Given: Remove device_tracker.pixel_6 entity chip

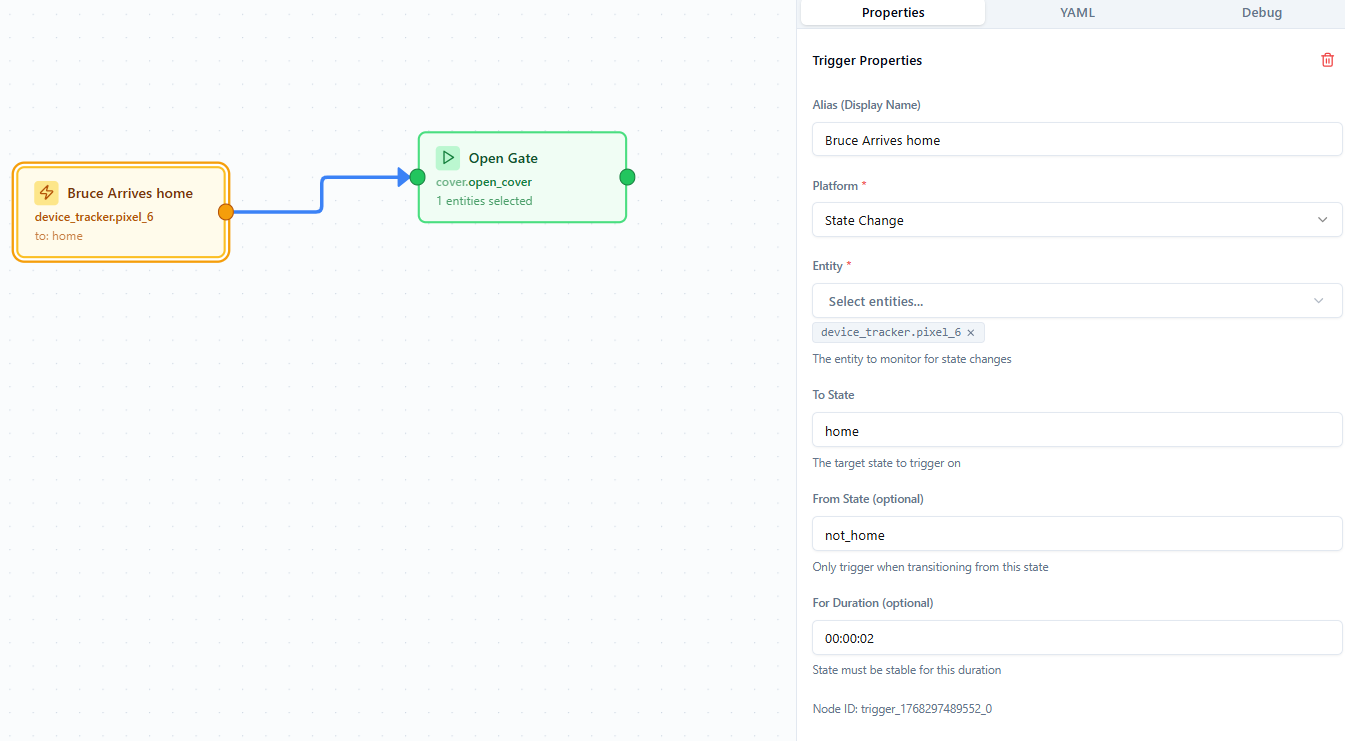Looking at the screenshot, I should click(970, 333).
